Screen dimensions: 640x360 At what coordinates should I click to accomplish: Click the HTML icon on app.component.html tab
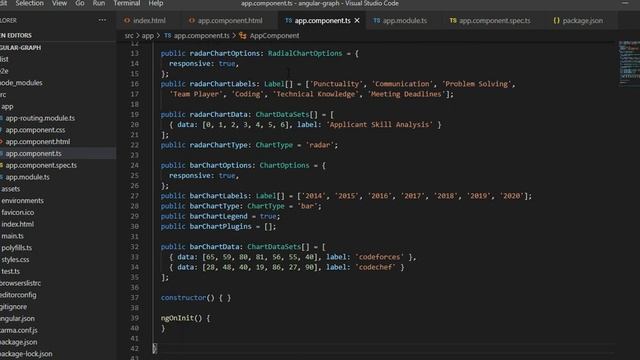point(191,20)
